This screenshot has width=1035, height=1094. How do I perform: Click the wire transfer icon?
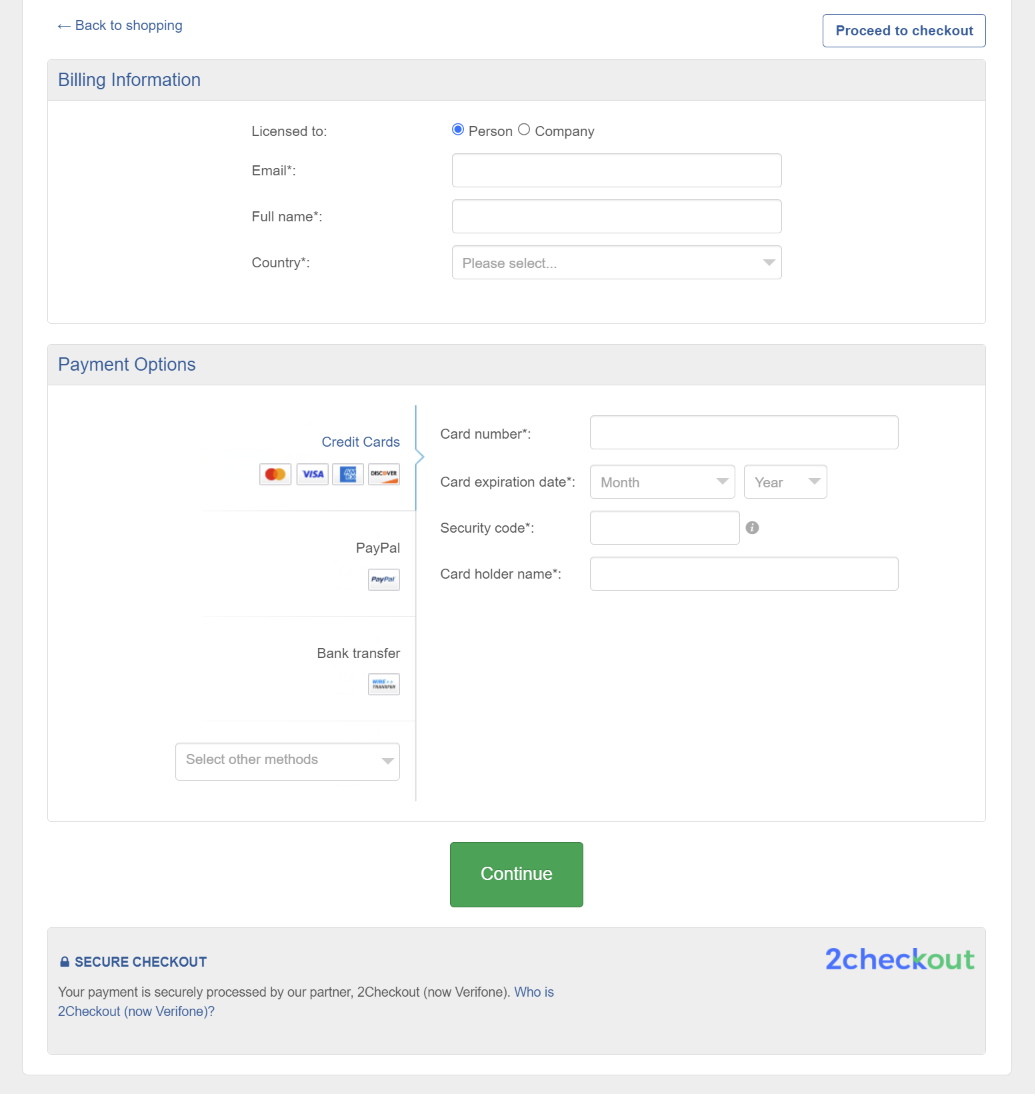pos(384,684)
